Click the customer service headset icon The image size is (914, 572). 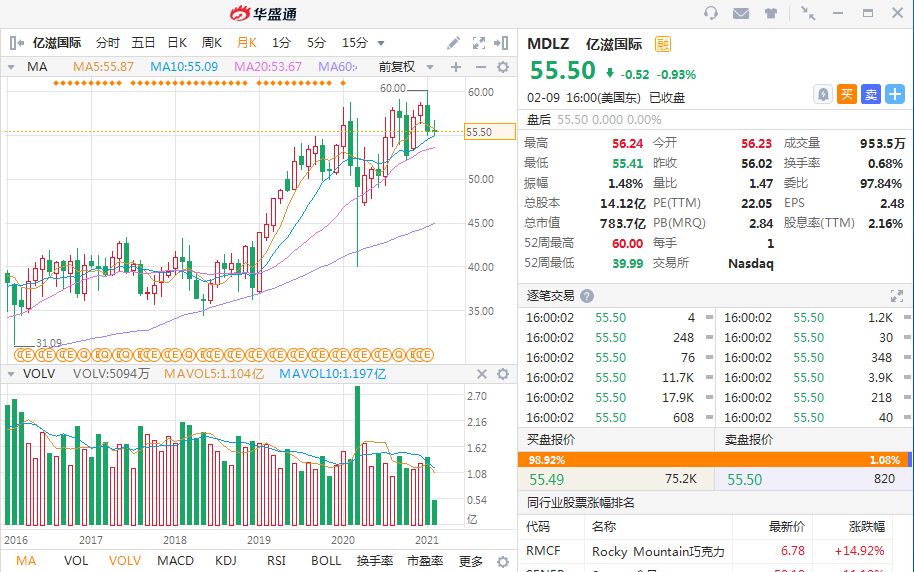pos(711,13)
